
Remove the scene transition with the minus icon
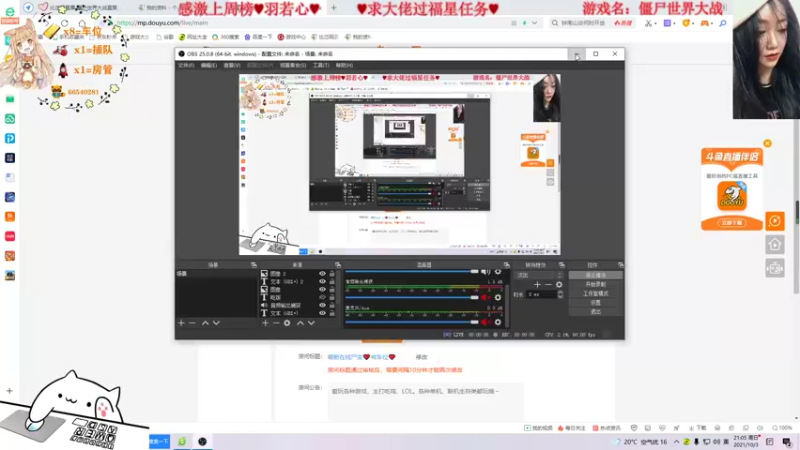(x=548, y=285)
